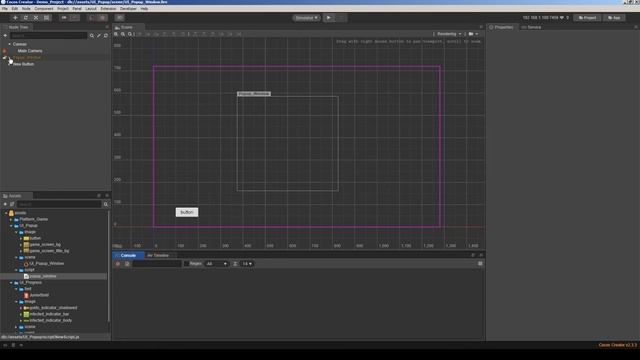Select UI_Popup_Window scene asset

pyautogui.click(x=47, y=264)
